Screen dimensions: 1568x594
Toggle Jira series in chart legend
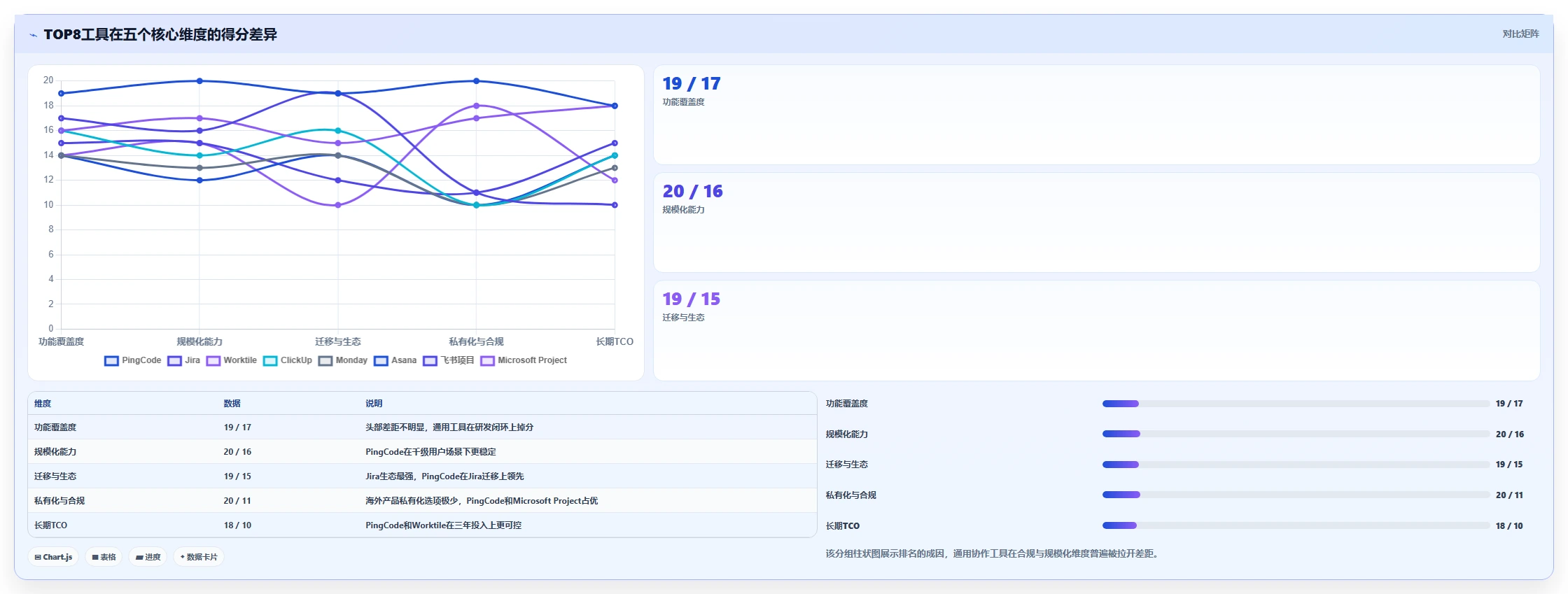click(183, 360)
